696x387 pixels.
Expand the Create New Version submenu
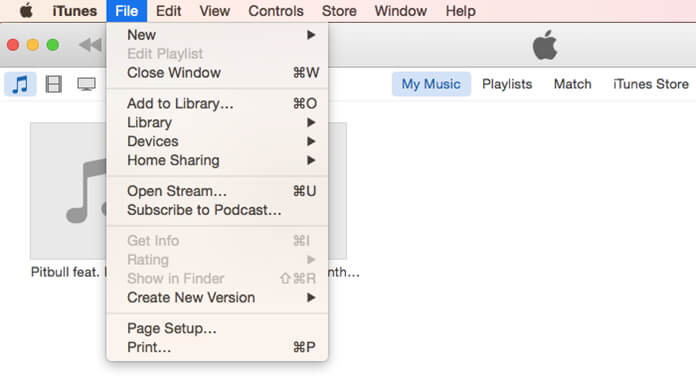218,297
